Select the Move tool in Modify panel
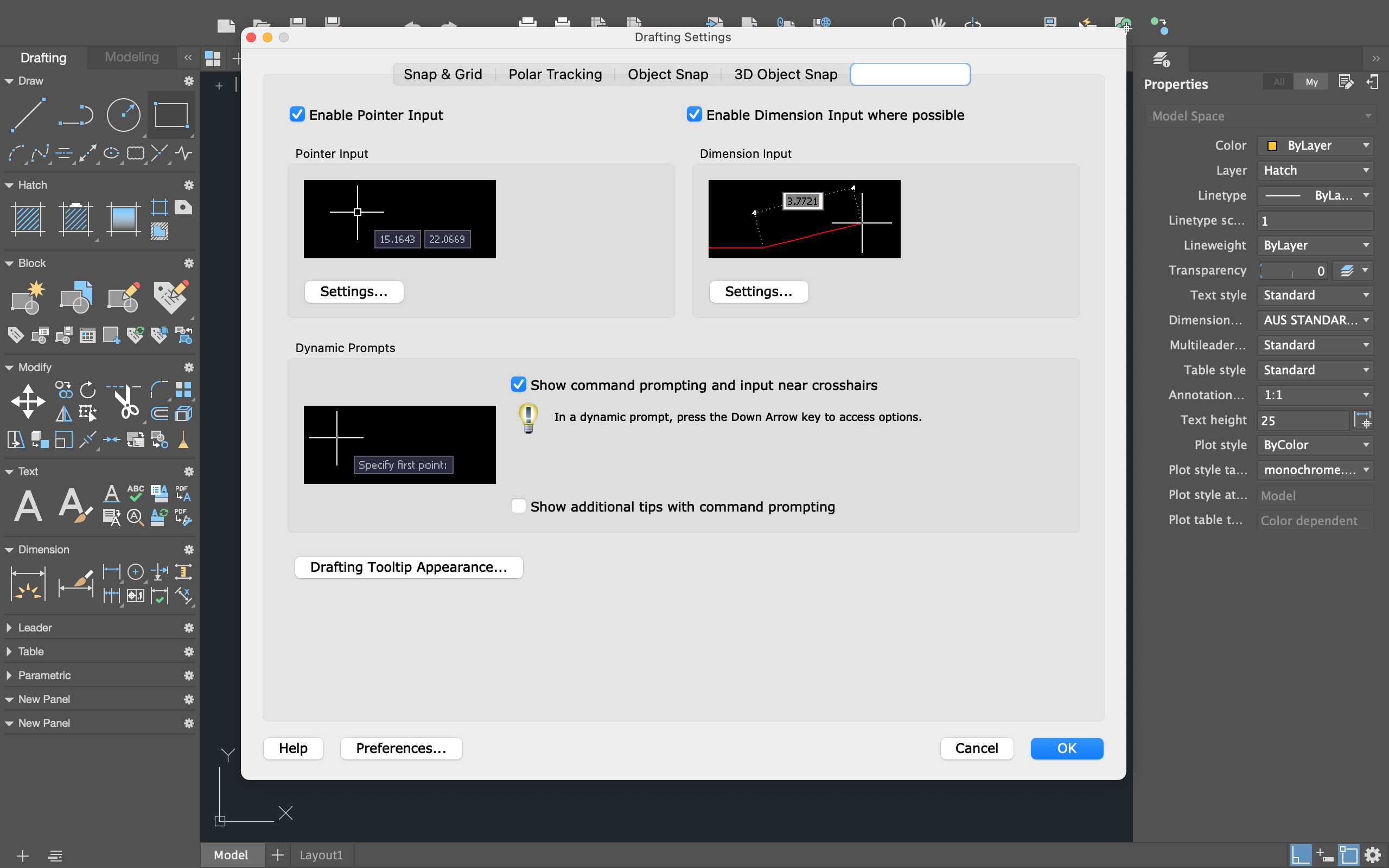 click(28, 401)
